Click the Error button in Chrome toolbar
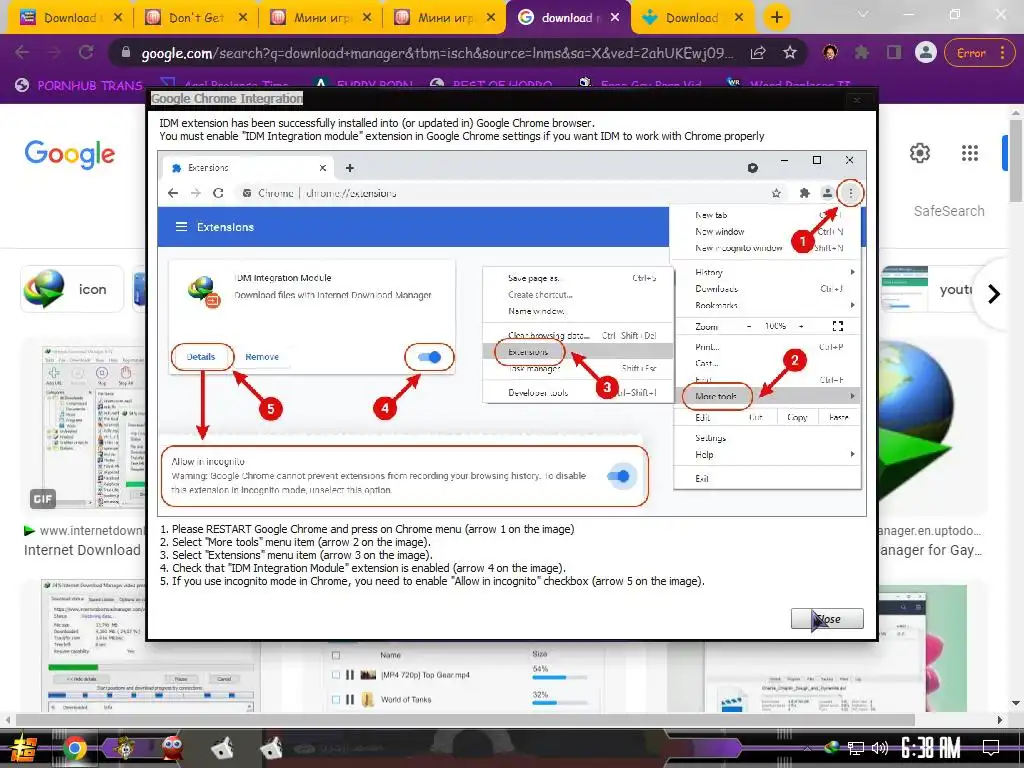 970,53
